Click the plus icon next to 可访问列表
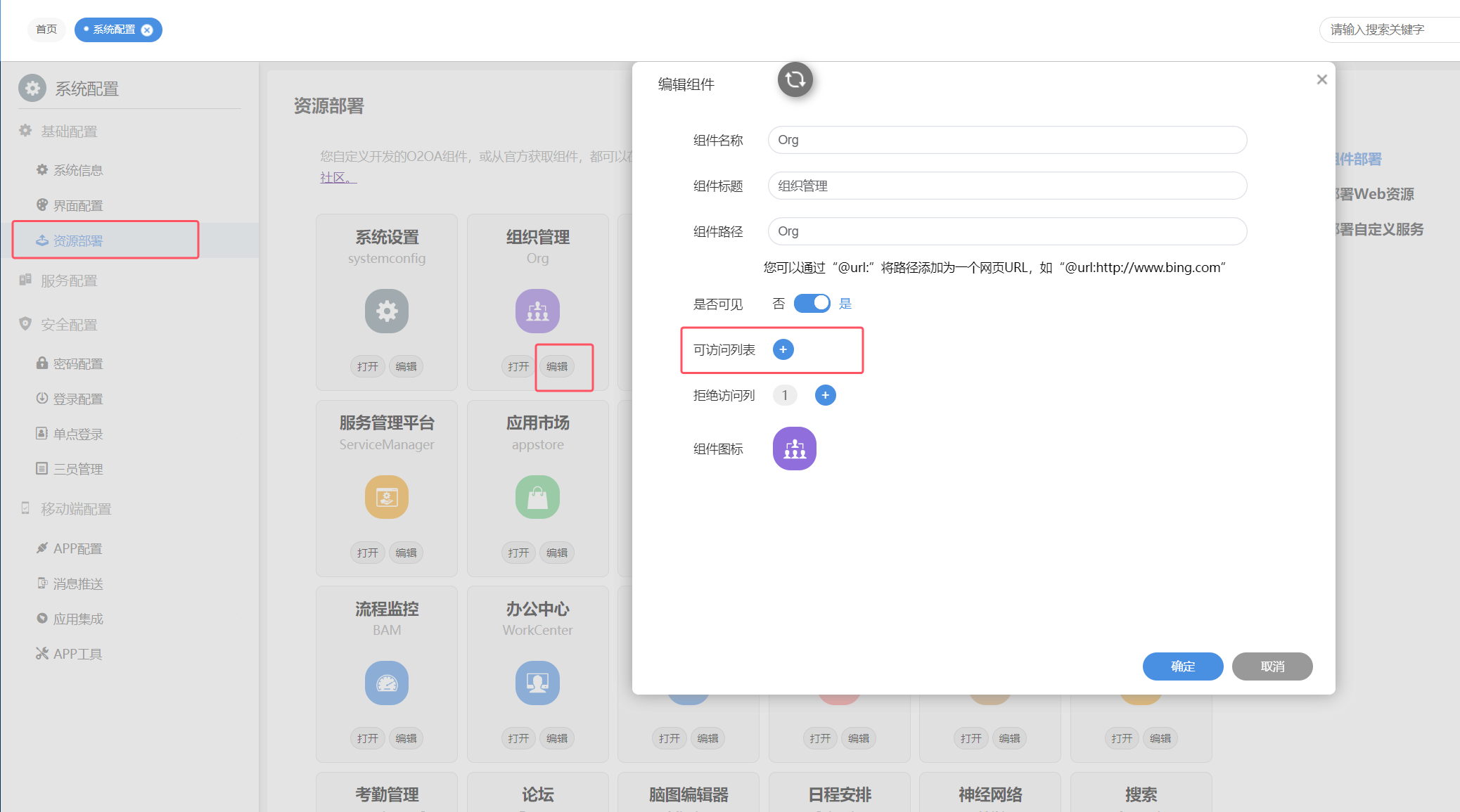The image size is (1460, 812). 783,349
